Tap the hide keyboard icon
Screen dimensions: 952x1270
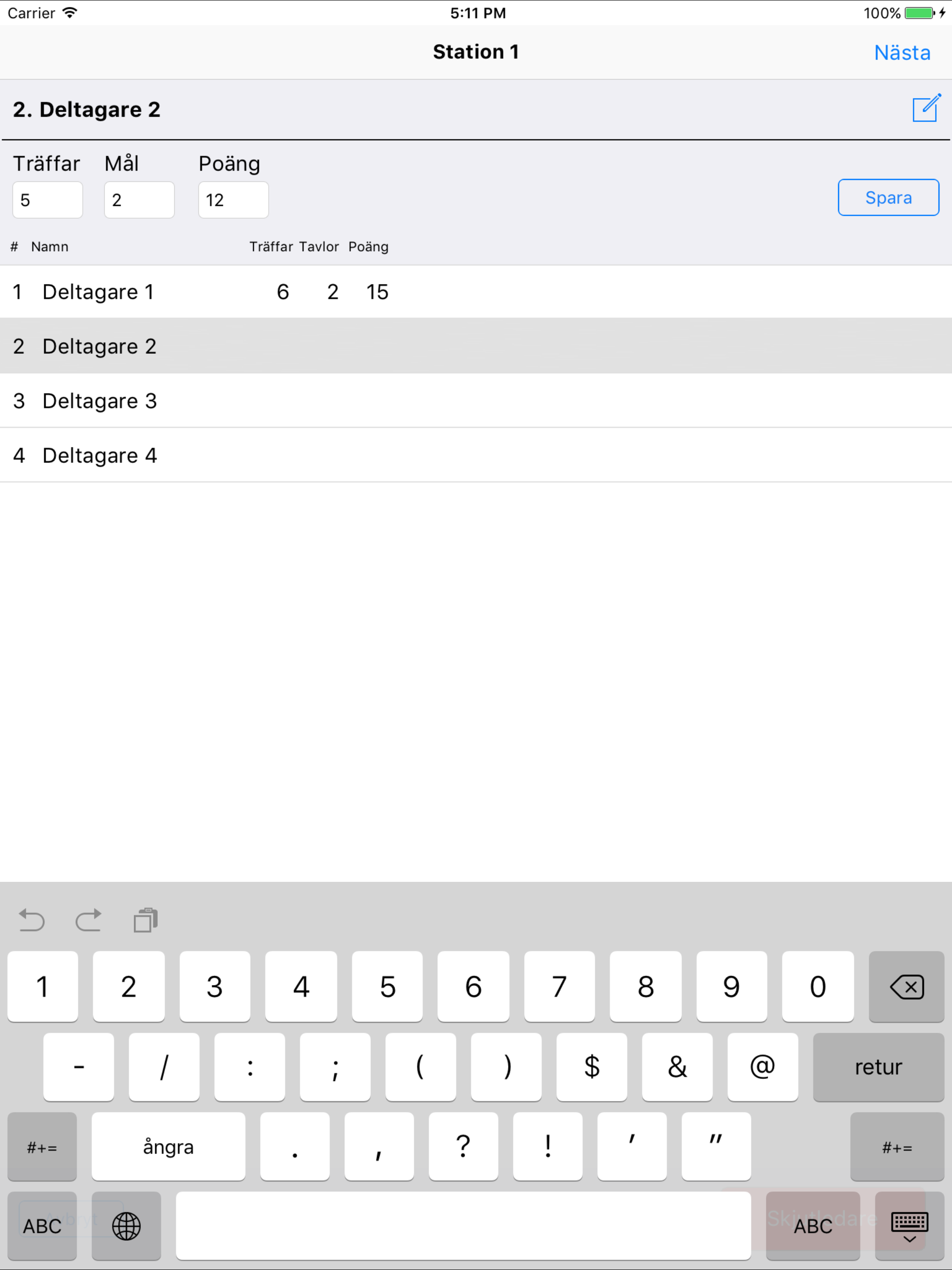[x=910, y=1226]
